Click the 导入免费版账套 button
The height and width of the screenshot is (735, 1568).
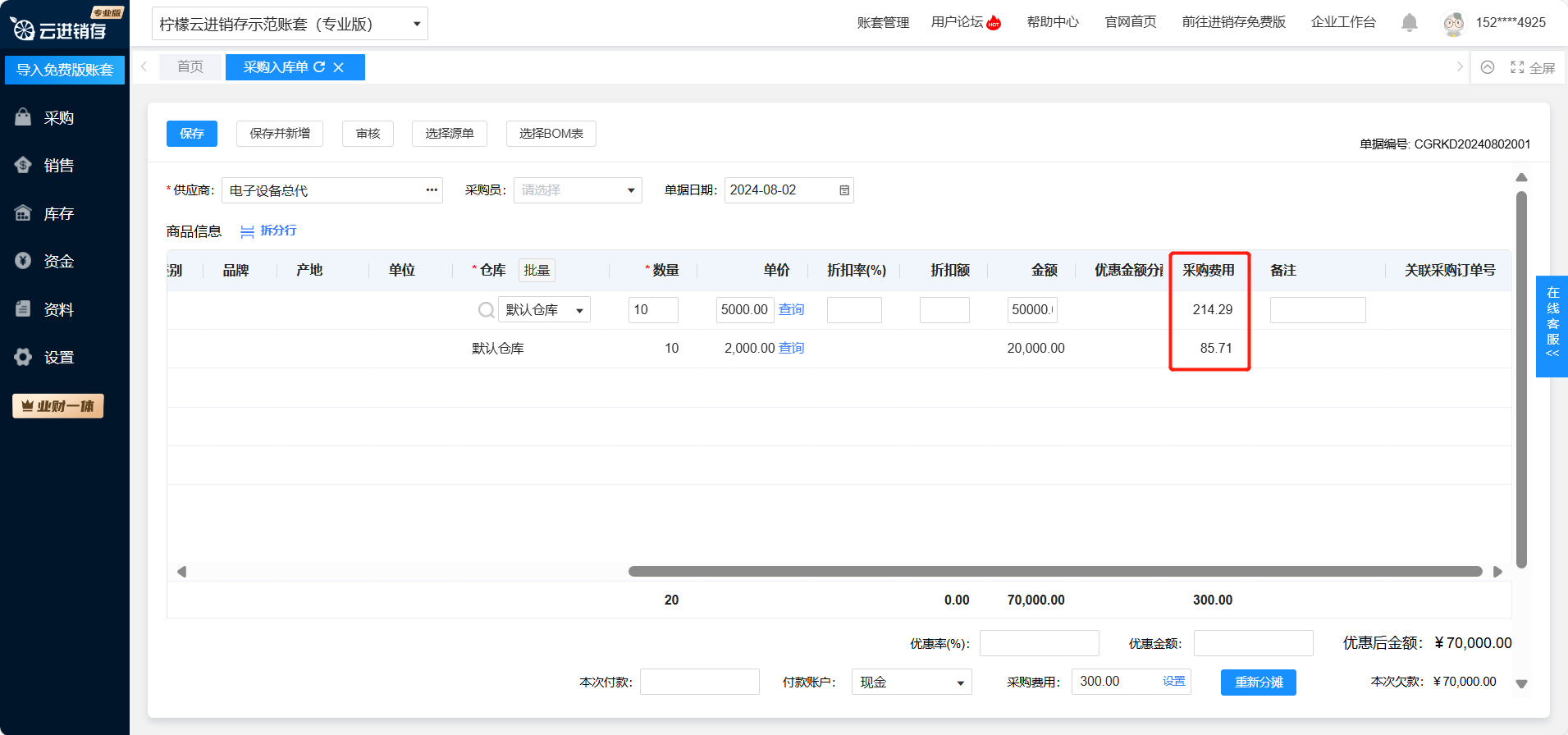(x=65, y=70)
